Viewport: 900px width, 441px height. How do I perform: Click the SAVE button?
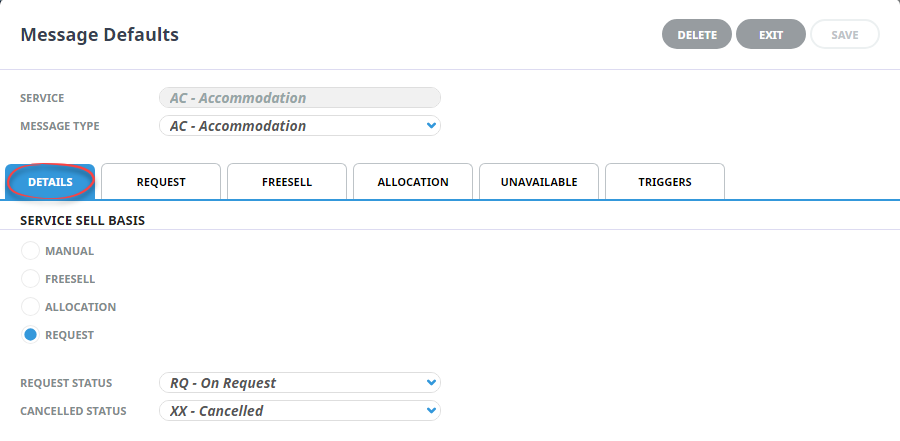[845, 34]
